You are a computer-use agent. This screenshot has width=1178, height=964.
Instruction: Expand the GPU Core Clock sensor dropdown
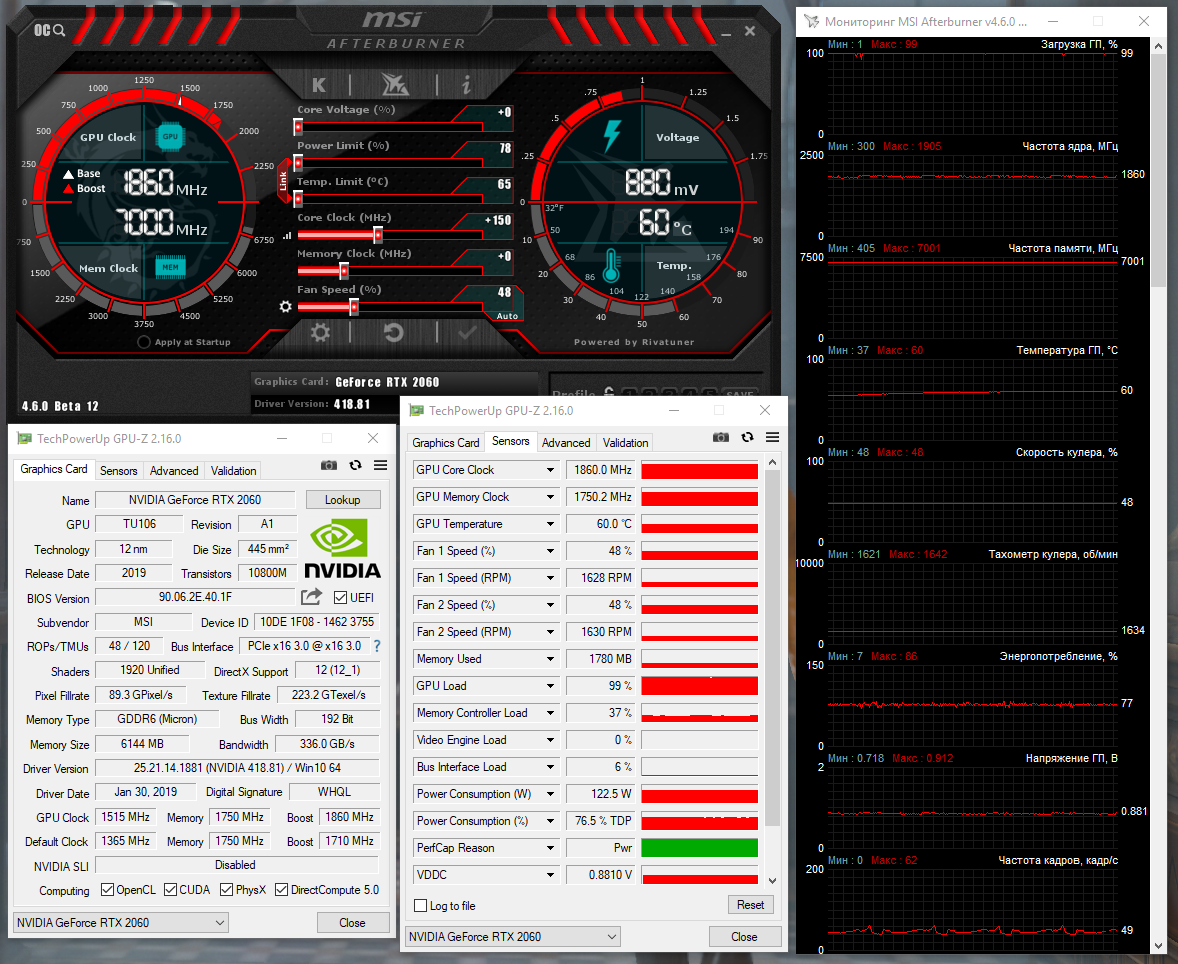coord(549,470)
